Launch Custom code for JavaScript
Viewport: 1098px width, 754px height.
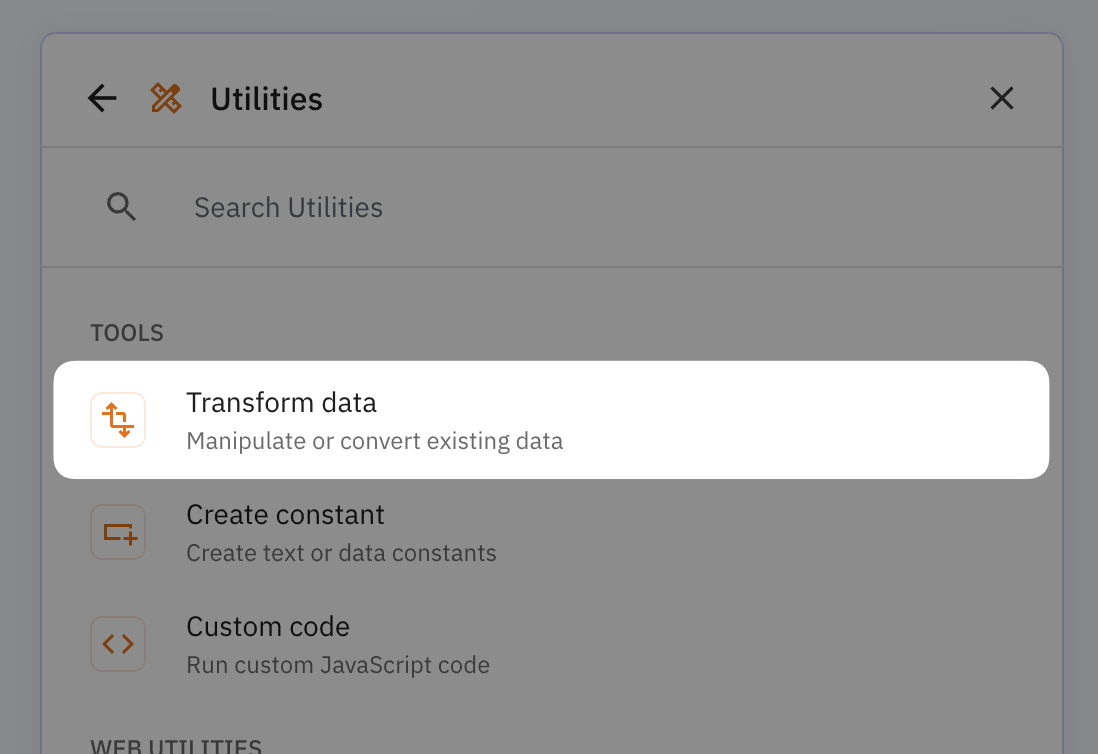(267, 626)
